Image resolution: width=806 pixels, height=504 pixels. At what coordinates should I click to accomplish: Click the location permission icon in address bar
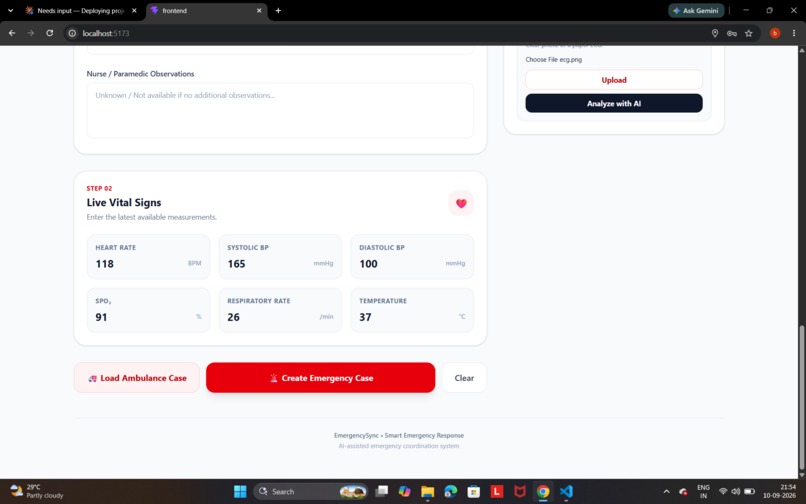(715, 33)
